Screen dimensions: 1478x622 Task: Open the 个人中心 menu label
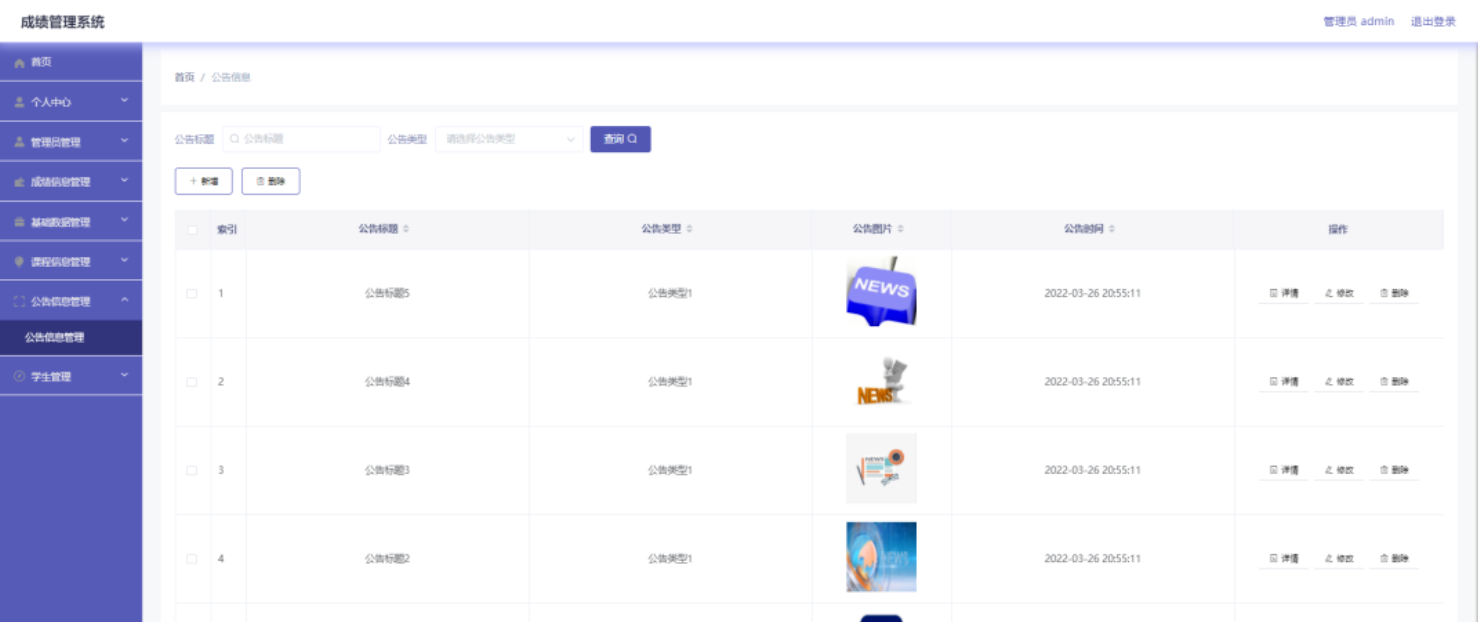51,102
